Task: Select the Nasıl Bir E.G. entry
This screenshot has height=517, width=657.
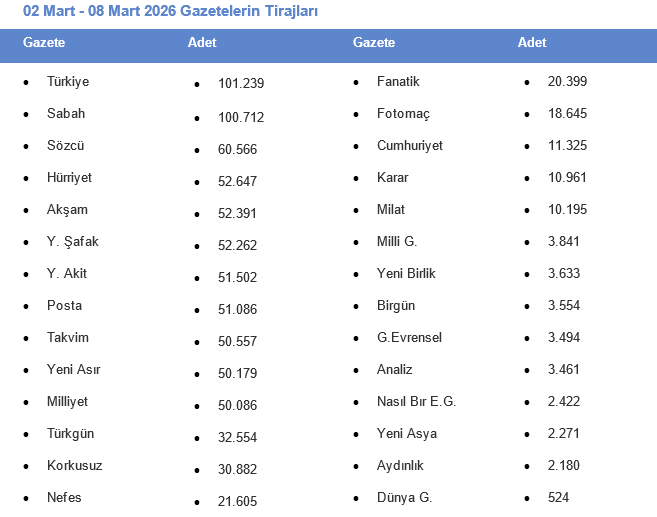Action: (x=416, y=402)
